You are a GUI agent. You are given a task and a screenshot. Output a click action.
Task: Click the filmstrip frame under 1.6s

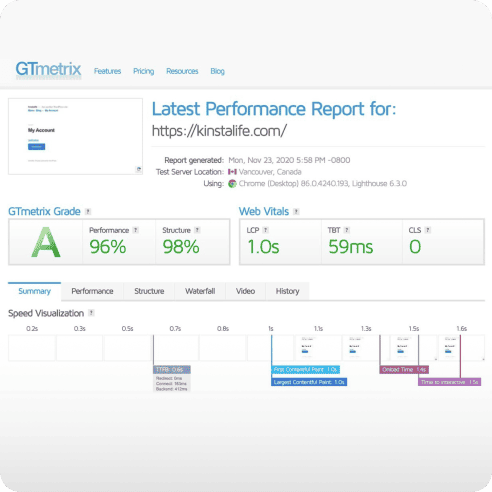(462, 348)
